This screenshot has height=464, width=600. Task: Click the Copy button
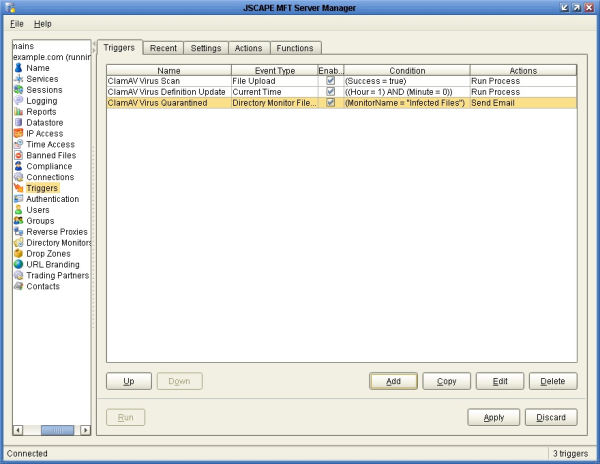point(447,381)
